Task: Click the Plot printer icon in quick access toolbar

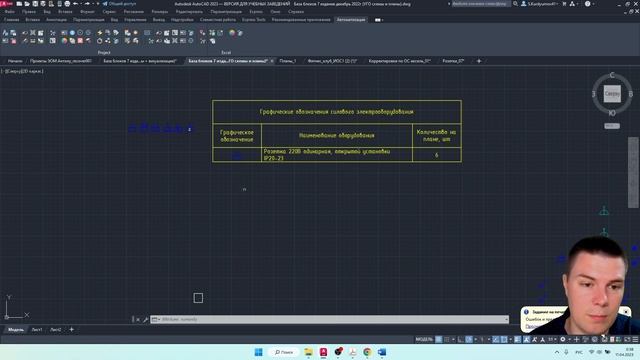Action: point(67,4)
